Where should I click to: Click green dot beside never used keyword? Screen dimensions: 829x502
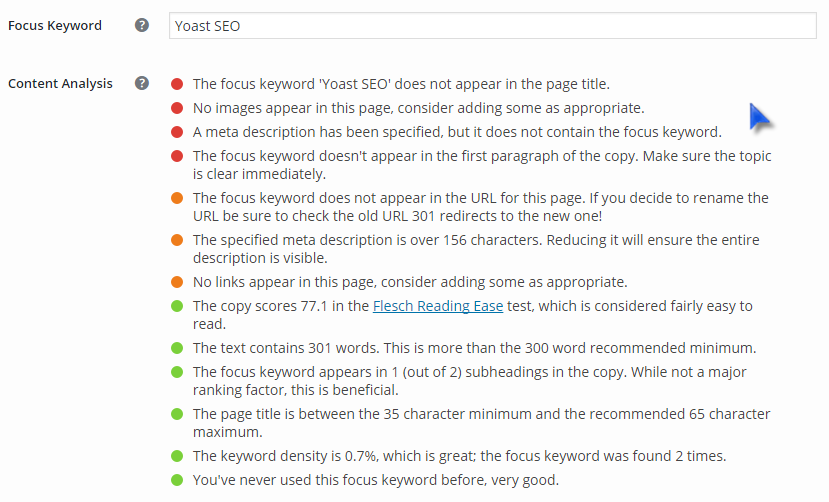point(177,480)
